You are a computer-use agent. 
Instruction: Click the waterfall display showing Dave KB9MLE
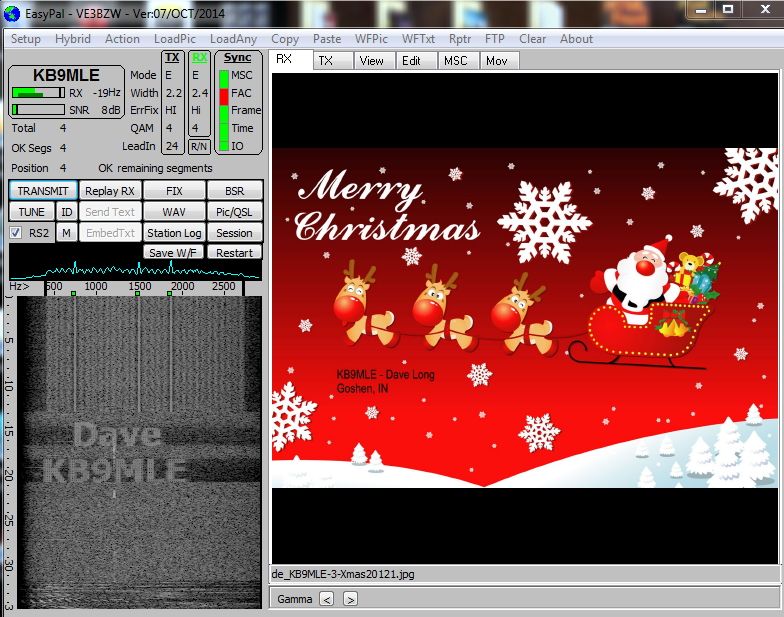pos(139,452)
